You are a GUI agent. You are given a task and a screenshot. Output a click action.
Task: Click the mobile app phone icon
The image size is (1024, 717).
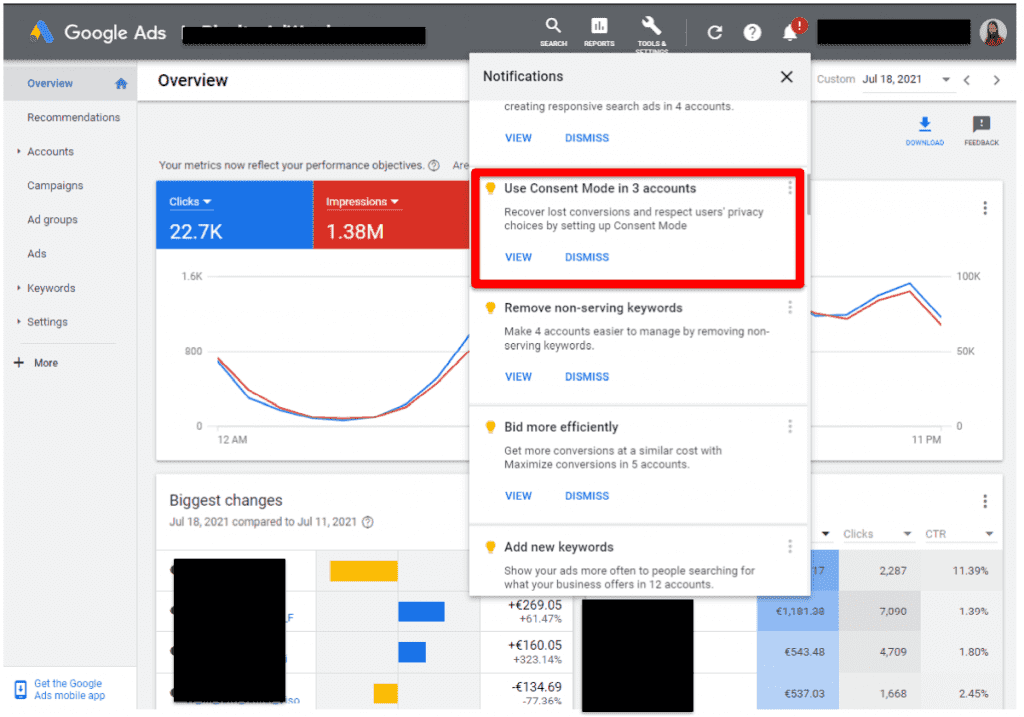(x=20, y=689)
